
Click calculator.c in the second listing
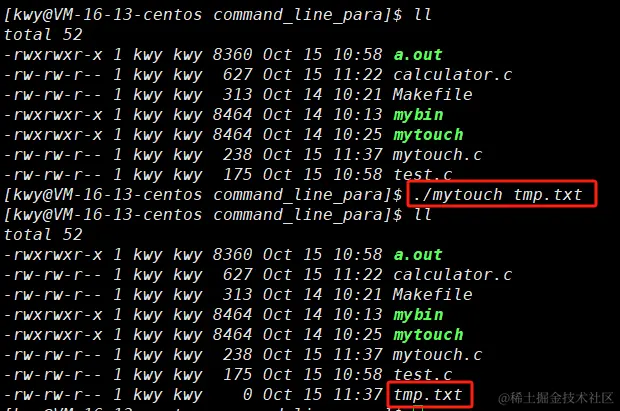tap(452, 275)
